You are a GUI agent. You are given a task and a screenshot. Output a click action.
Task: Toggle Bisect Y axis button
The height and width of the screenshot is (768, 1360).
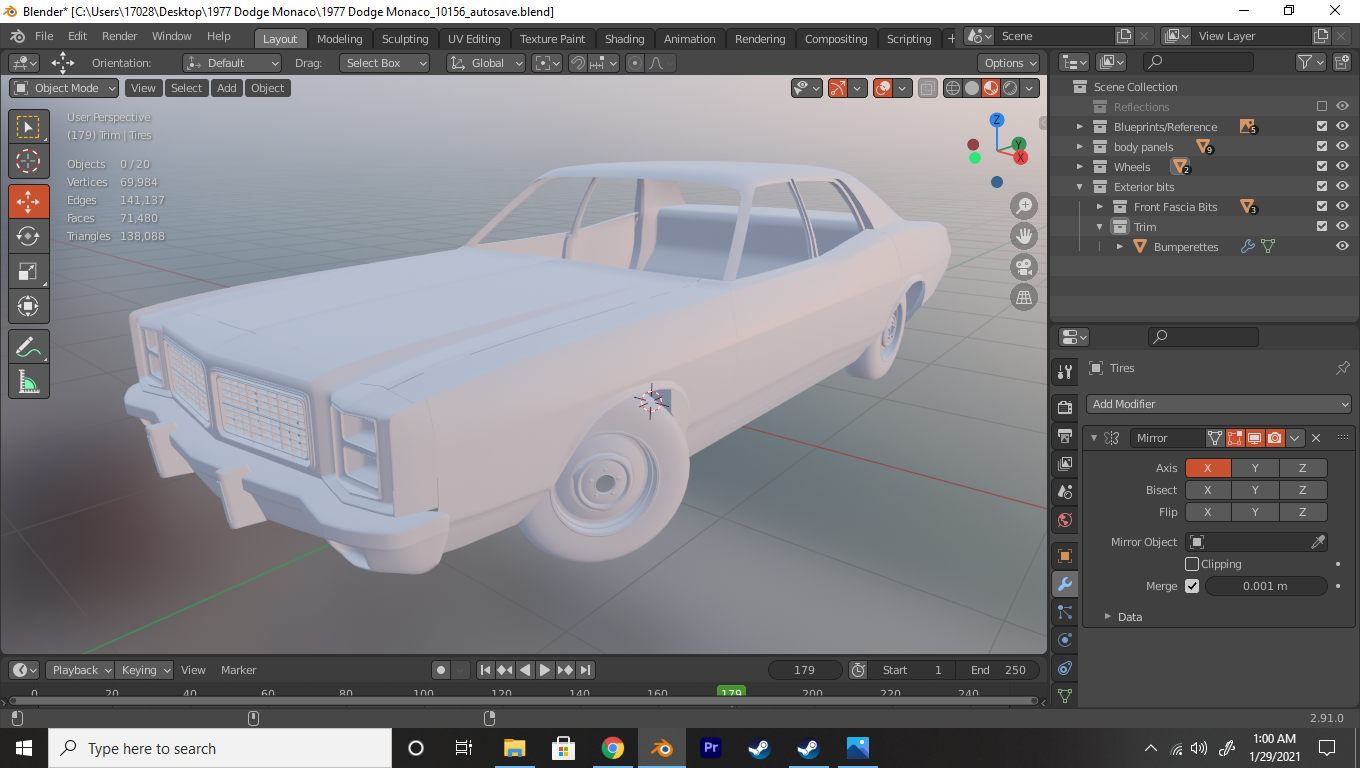[x=1255, y=490]
